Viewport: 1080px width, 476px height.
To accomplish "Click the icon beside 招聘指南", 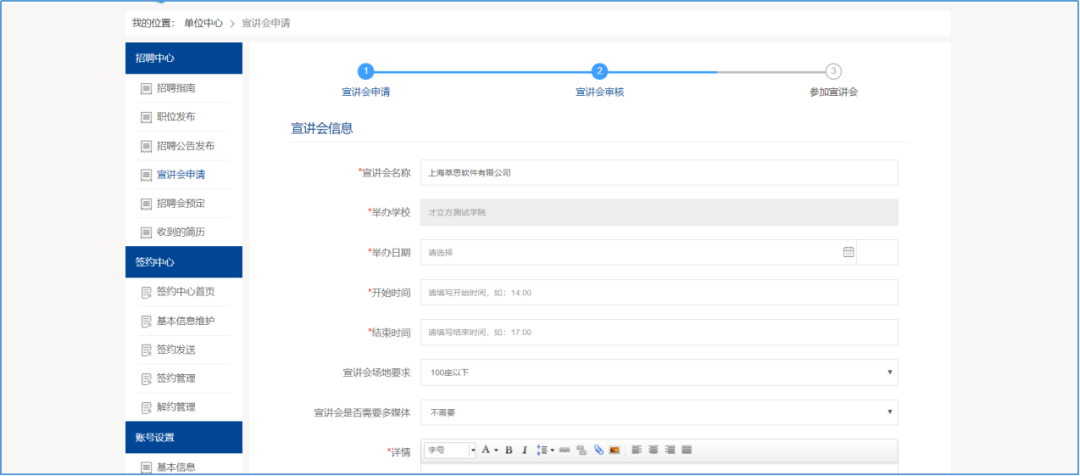I will 145,89.
